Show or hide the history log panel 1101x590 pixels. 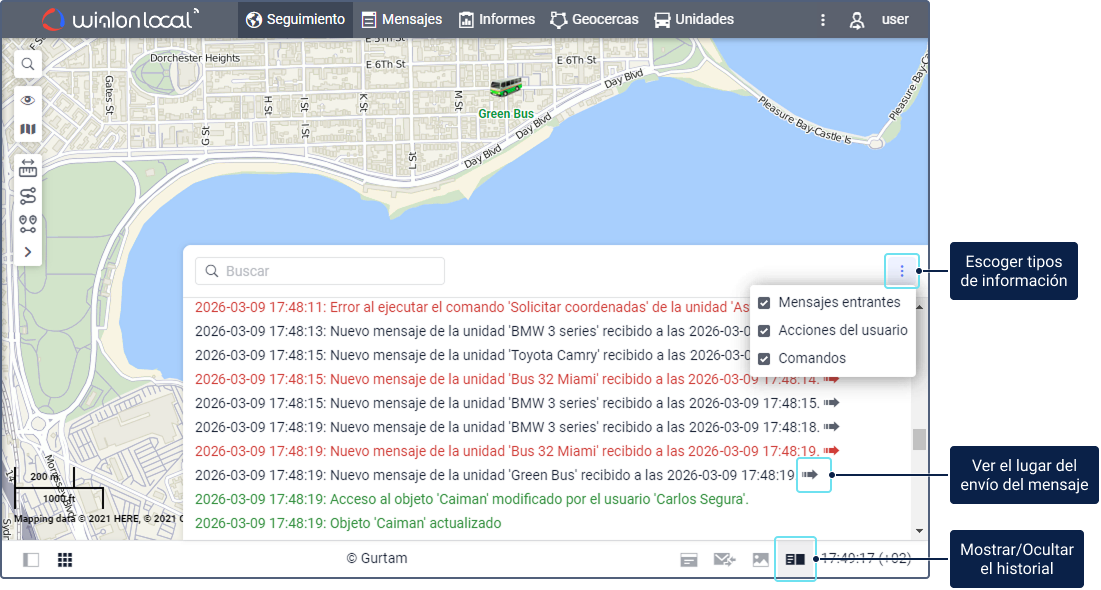(x=795, y=560)
